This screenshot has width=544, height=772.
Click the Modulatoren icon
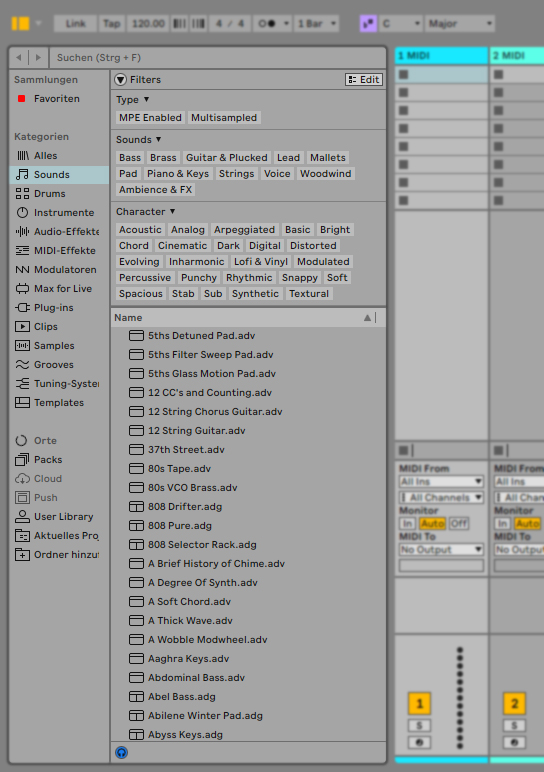(x=22, y=270)
